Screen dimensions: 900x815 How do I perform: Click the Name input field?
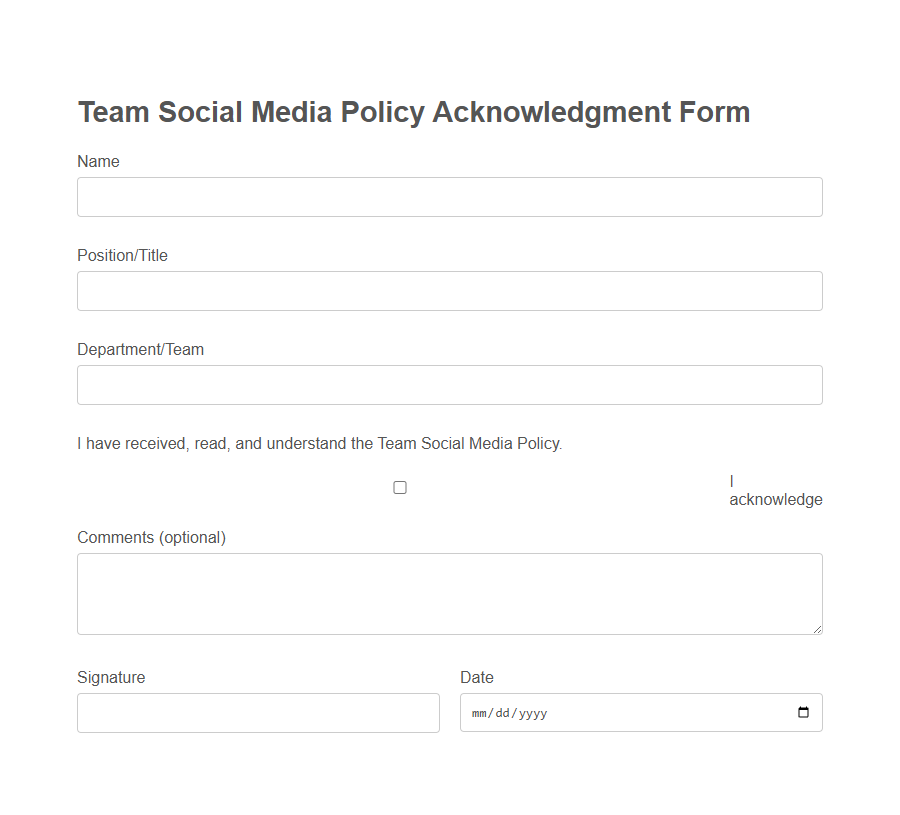449,196
